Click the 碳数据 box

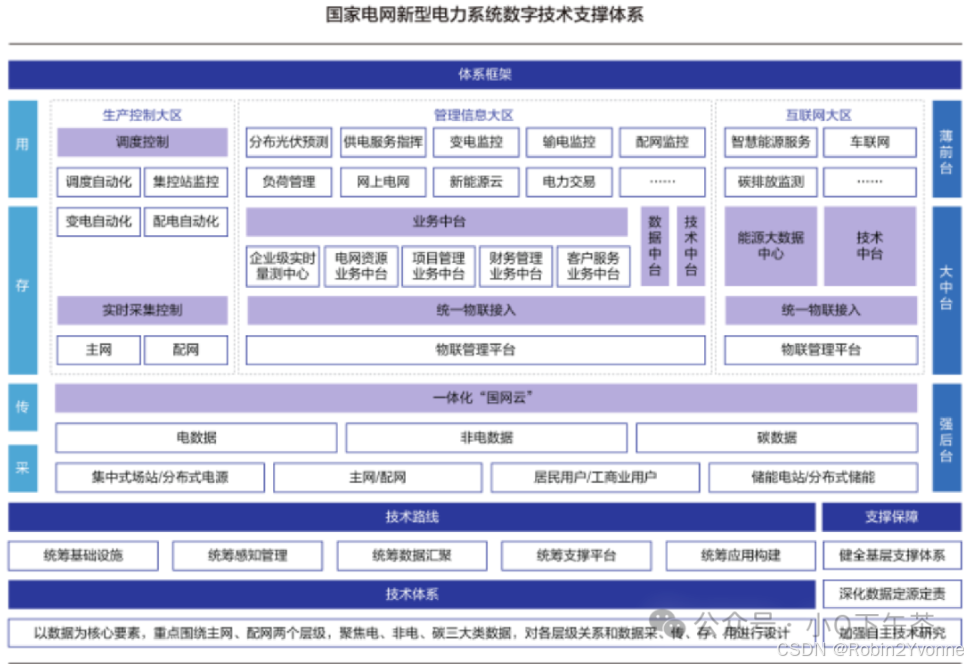(x=777, y=437)
